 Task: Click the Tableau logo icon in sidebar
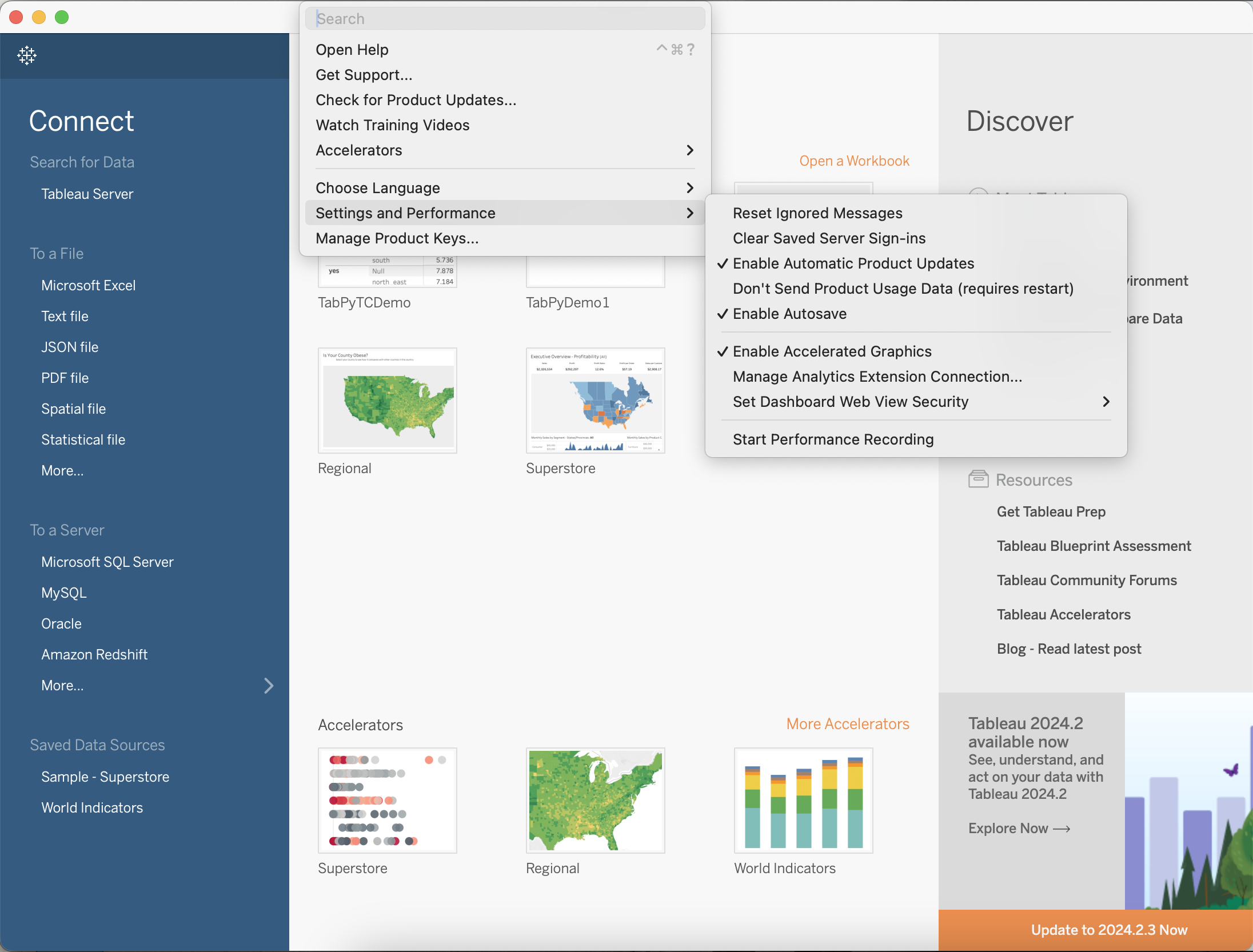(x=27, y=55)
